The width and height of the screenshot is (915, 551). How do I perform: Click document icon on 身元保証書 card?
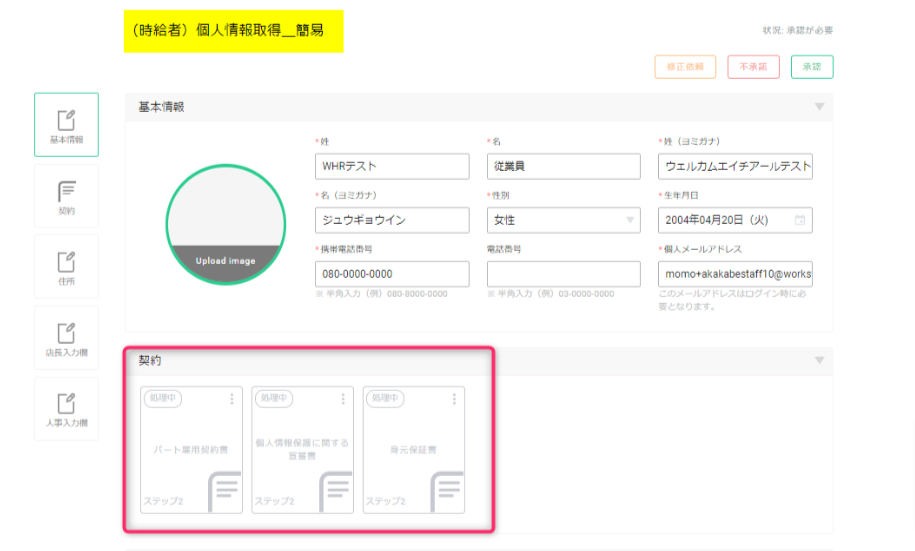[x=447, y=491]
